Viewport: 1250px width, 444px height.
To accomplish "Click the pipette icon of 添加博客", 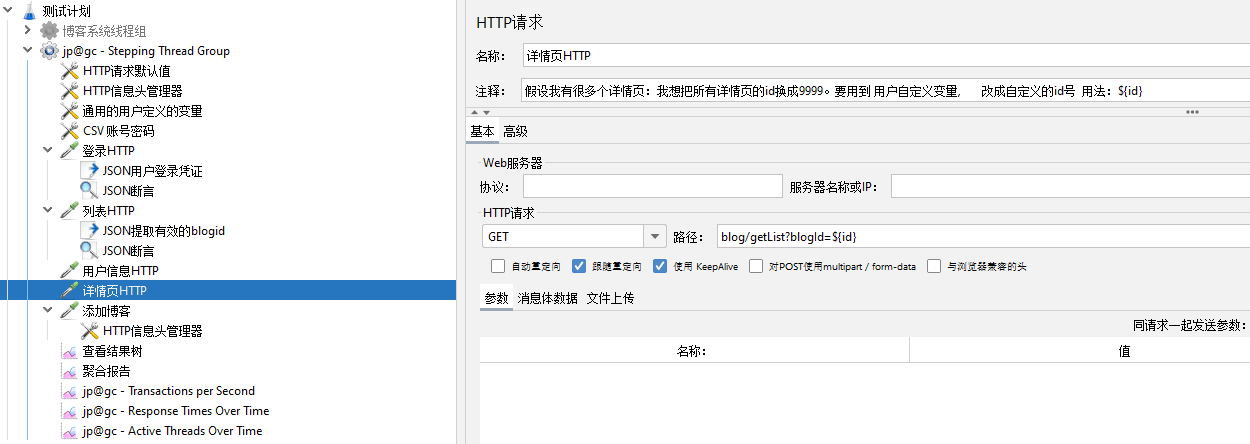I will pyautogui.click(x=69, y=311).
